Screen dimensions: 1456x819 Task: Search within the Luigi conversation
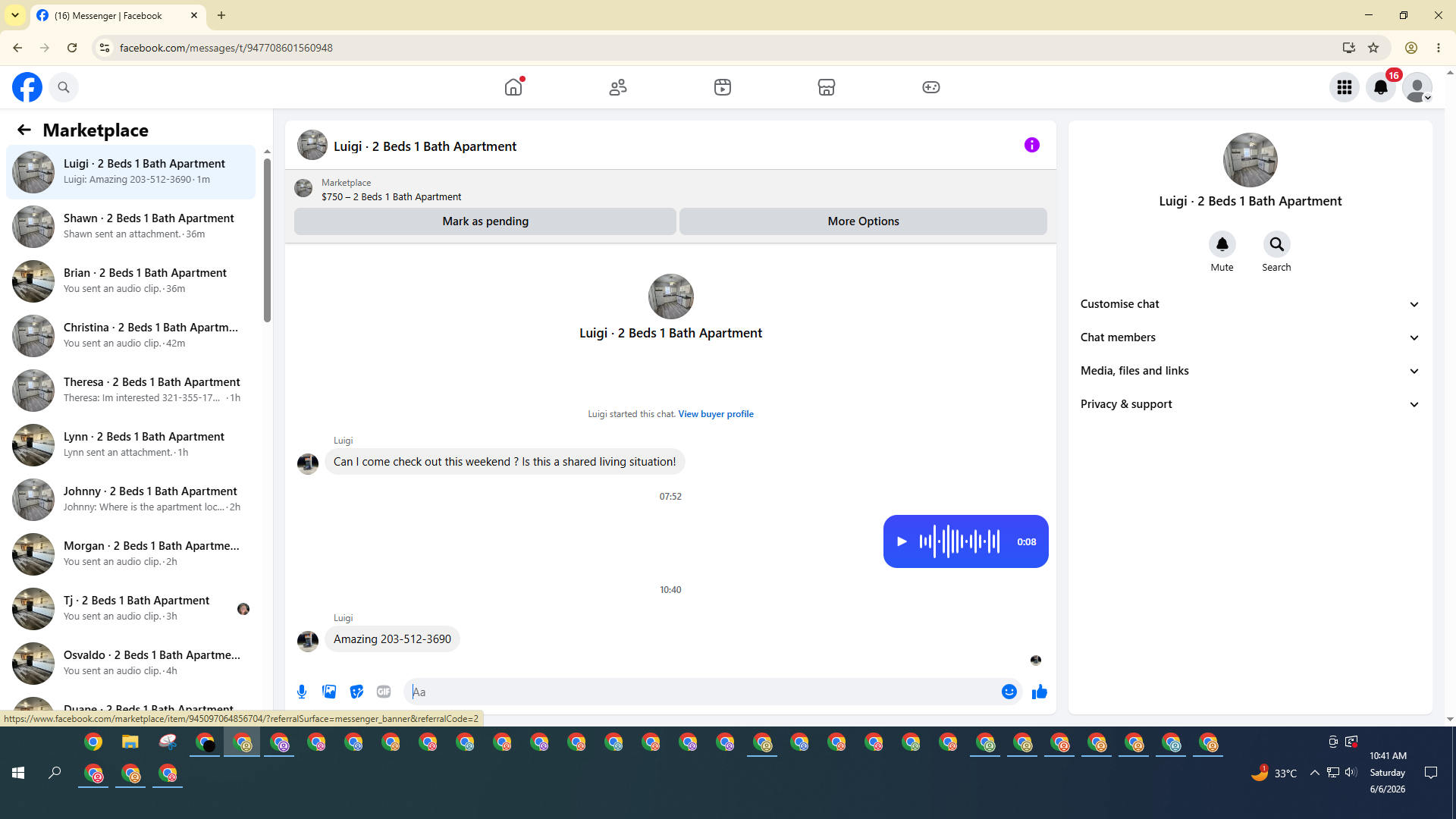point(1276,244)
